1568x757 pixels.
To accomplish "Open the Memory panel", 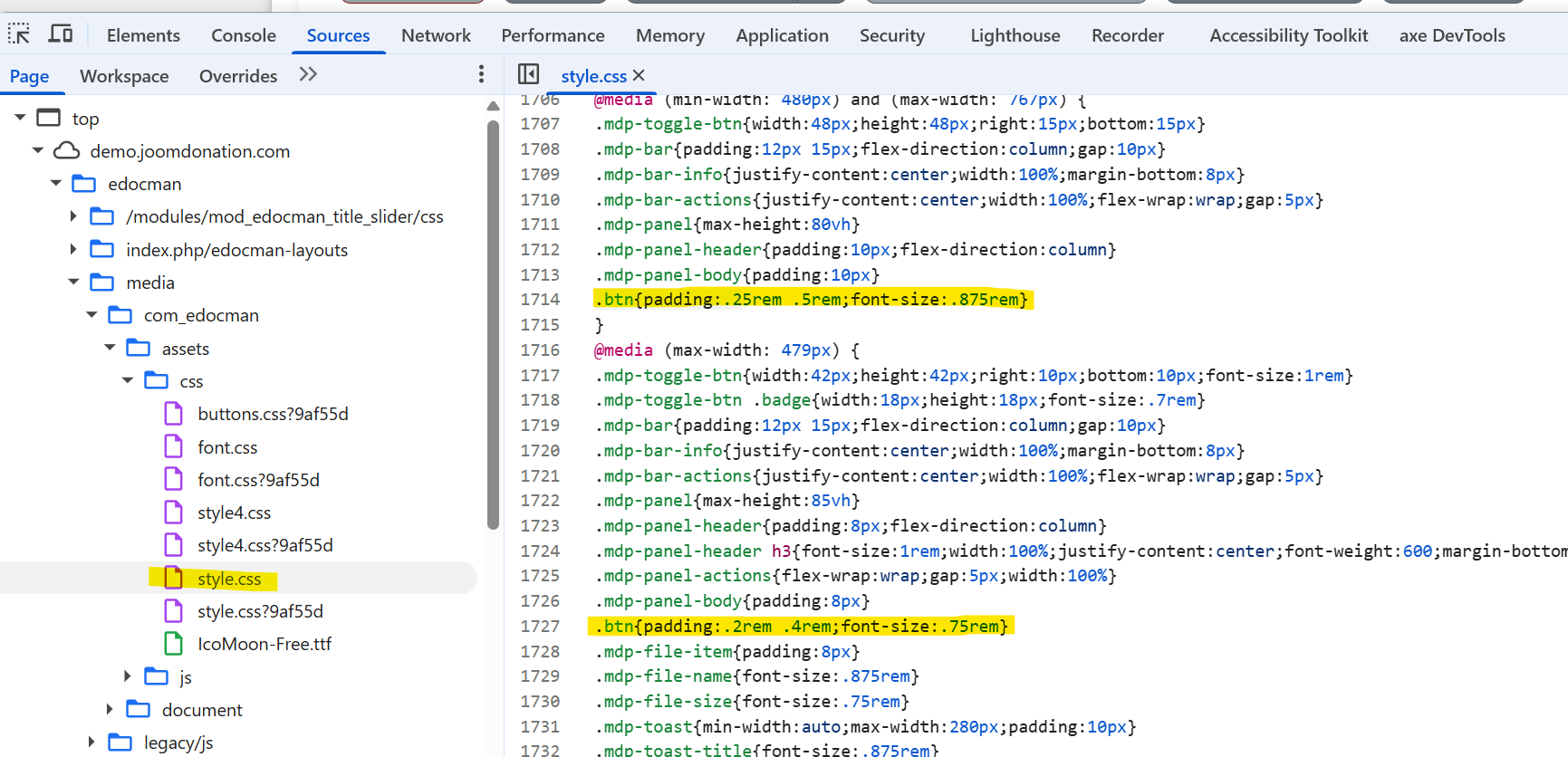I will point(670,35).
